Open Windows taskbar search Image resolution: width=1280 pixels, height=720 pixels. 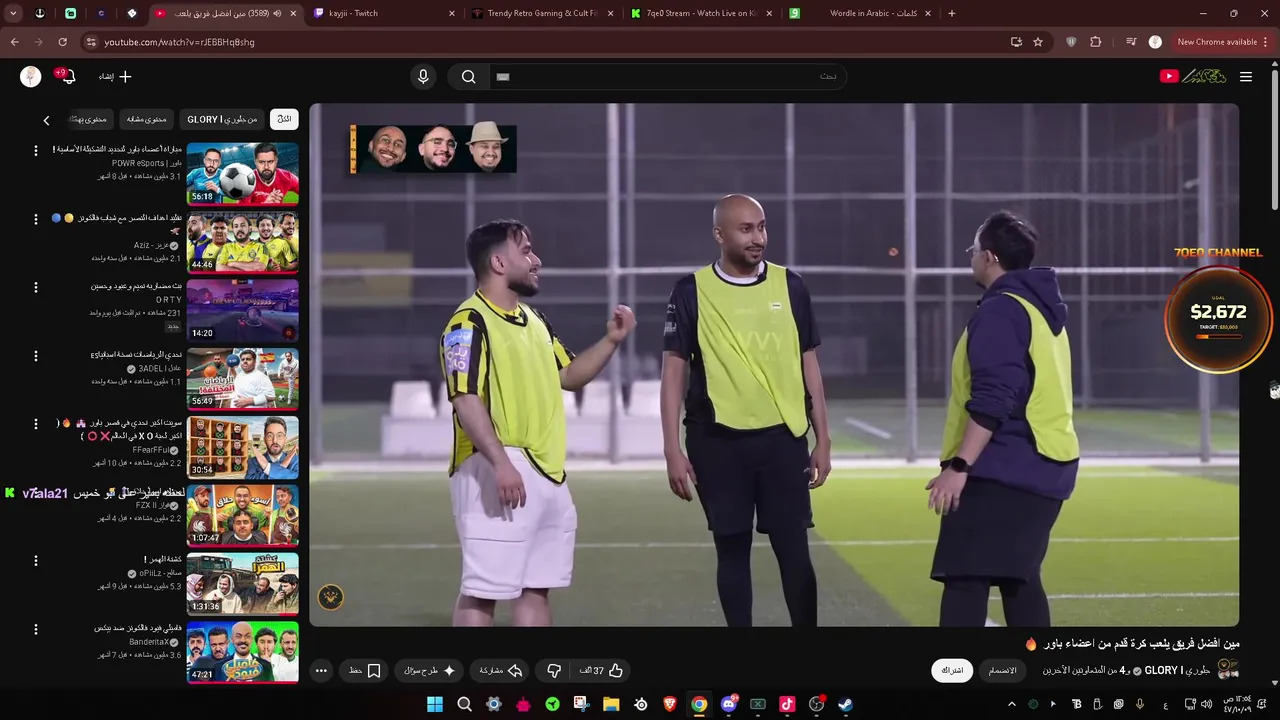click(464, 704)
